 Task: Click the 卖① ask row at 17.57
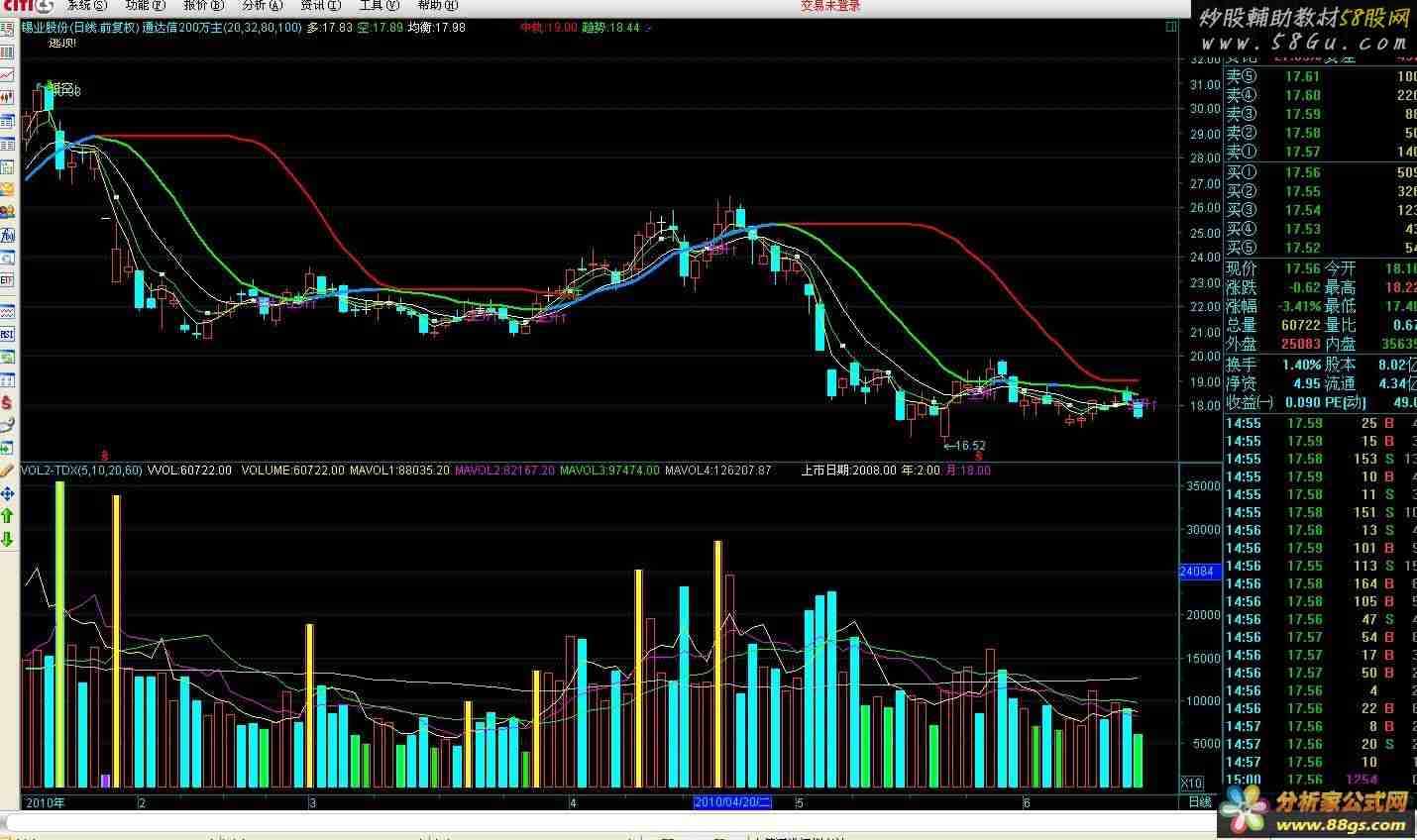1321,152
